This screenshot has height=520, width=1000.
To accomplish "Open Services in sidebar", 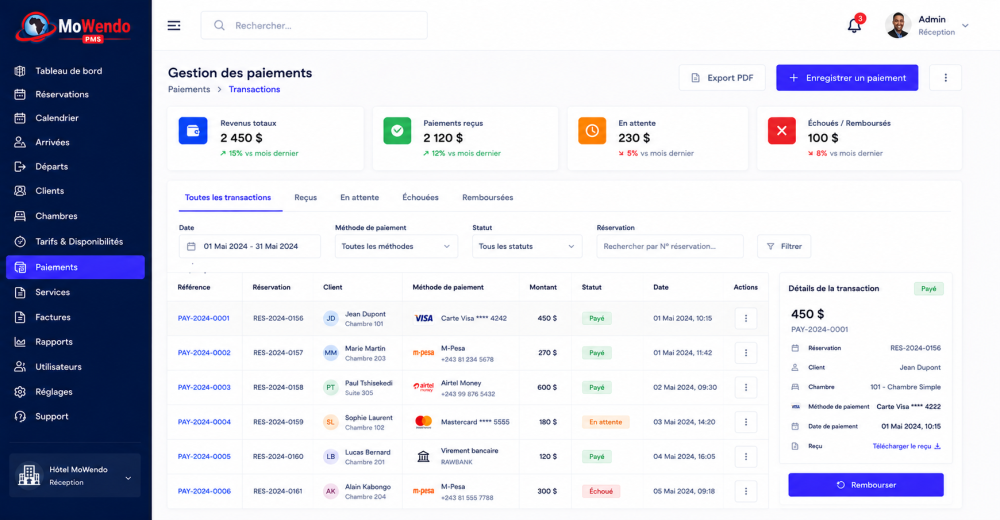I will point(75,292).
